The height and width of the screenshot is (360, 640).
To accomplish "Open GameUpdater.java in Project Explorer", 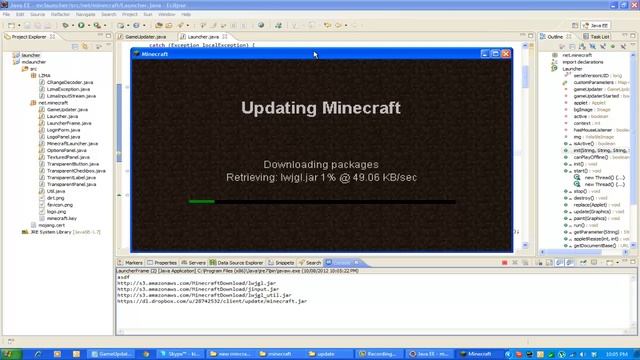I will point(63,109).
